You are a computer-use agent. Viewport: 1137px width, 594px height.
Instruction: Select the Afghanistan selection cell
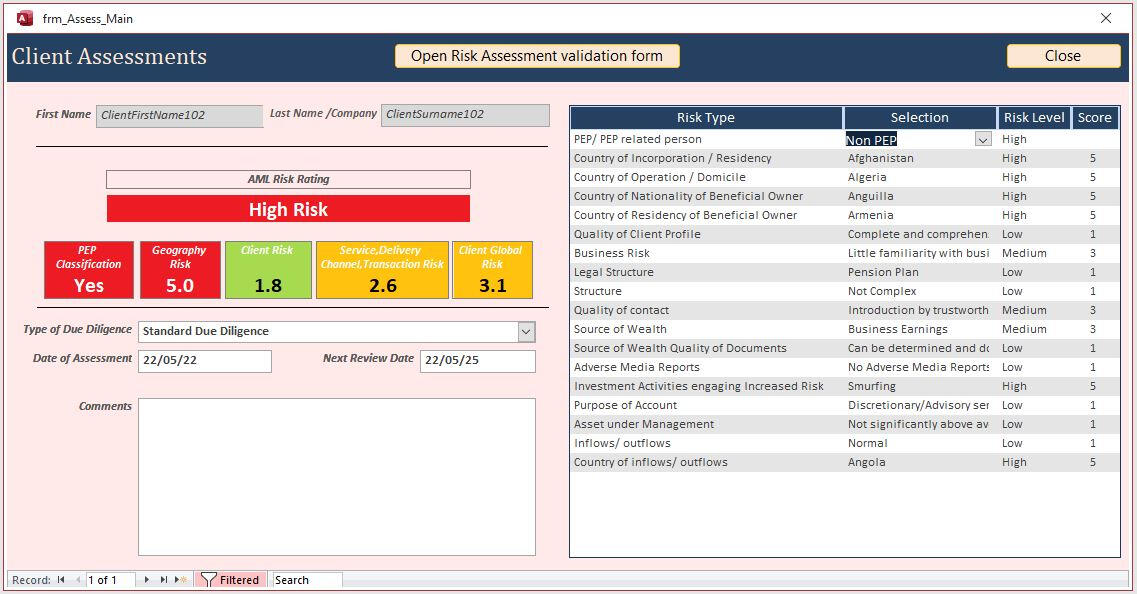tap(918, 158)
